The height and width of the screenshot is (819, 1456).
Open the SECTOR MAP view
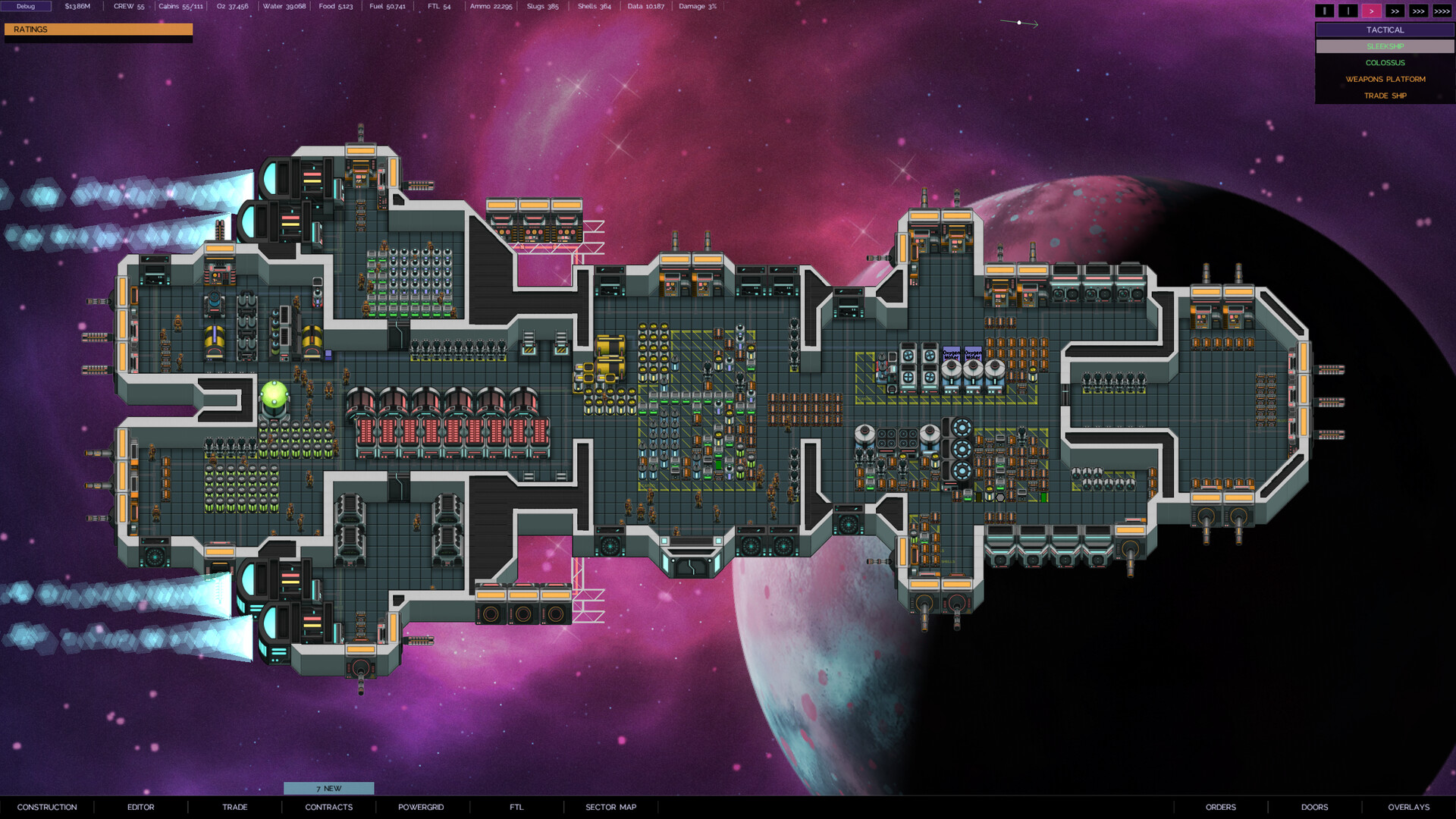click(611, 807)
